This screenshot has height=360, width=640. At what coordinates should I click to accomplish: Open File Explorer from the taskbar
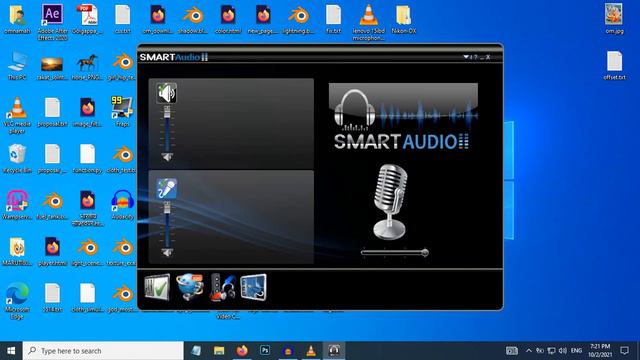coord(219,351)
